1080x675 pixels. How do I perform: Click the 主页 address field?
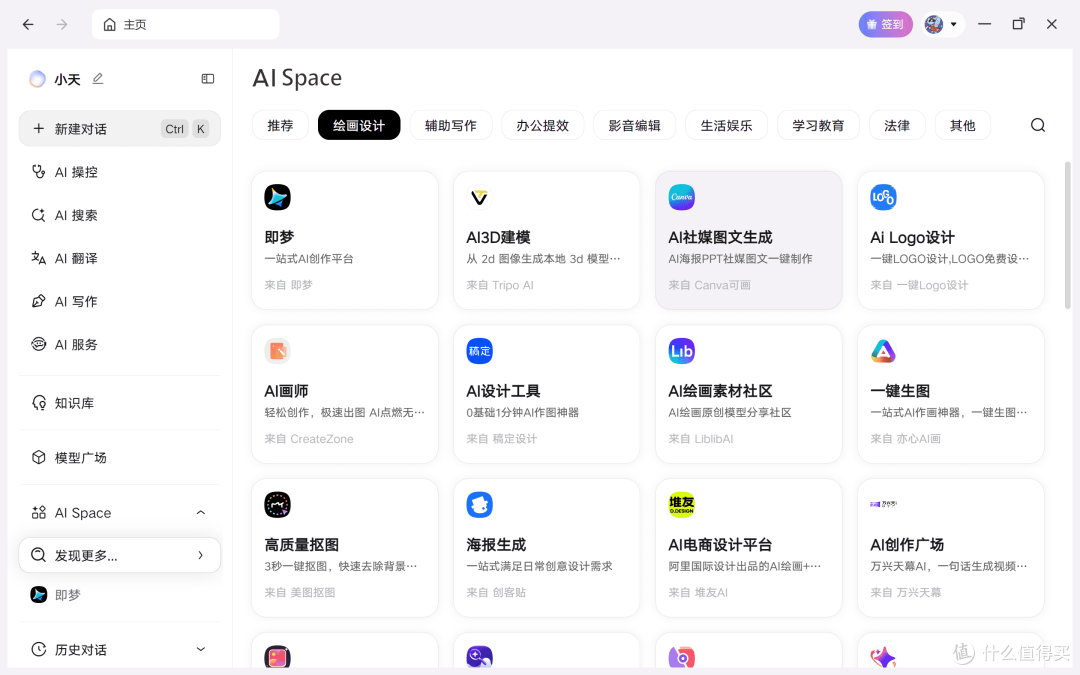[185, 25]
